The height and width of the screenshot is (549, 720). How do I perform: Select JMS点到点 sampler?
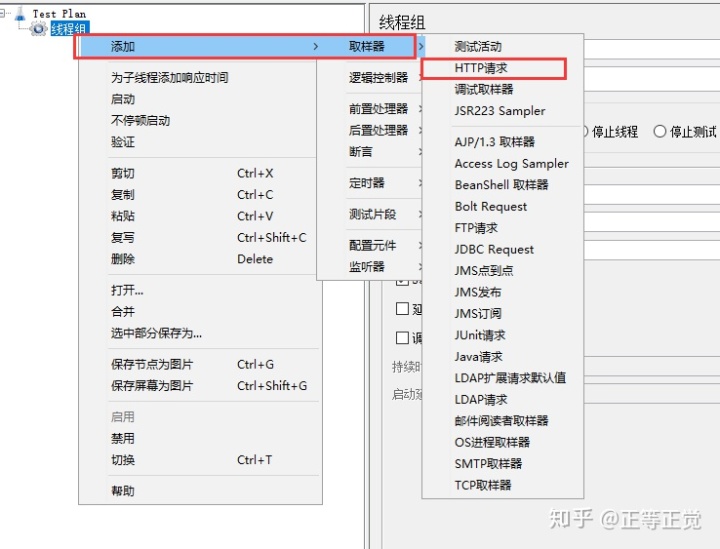point(502,271)
